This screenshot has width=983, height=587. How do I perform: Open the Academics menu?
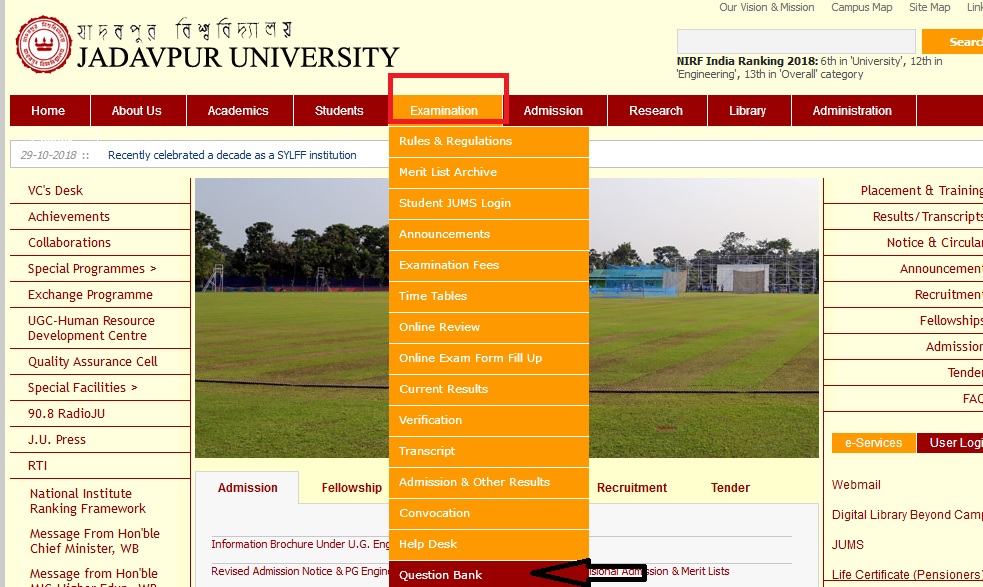(238, 110)
